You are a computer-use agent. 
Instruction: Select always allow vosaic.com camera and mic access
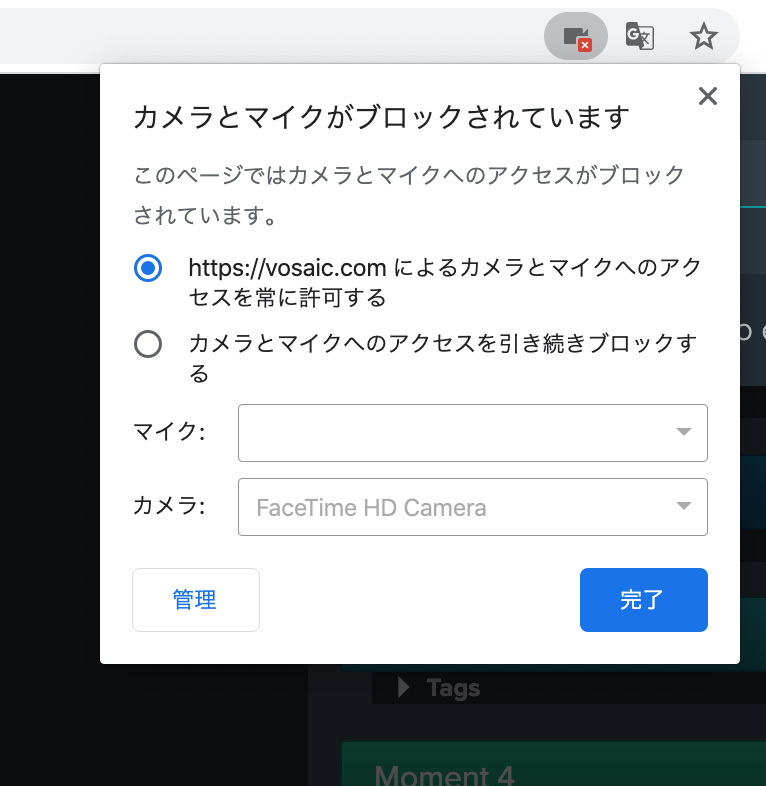(148, 268)
